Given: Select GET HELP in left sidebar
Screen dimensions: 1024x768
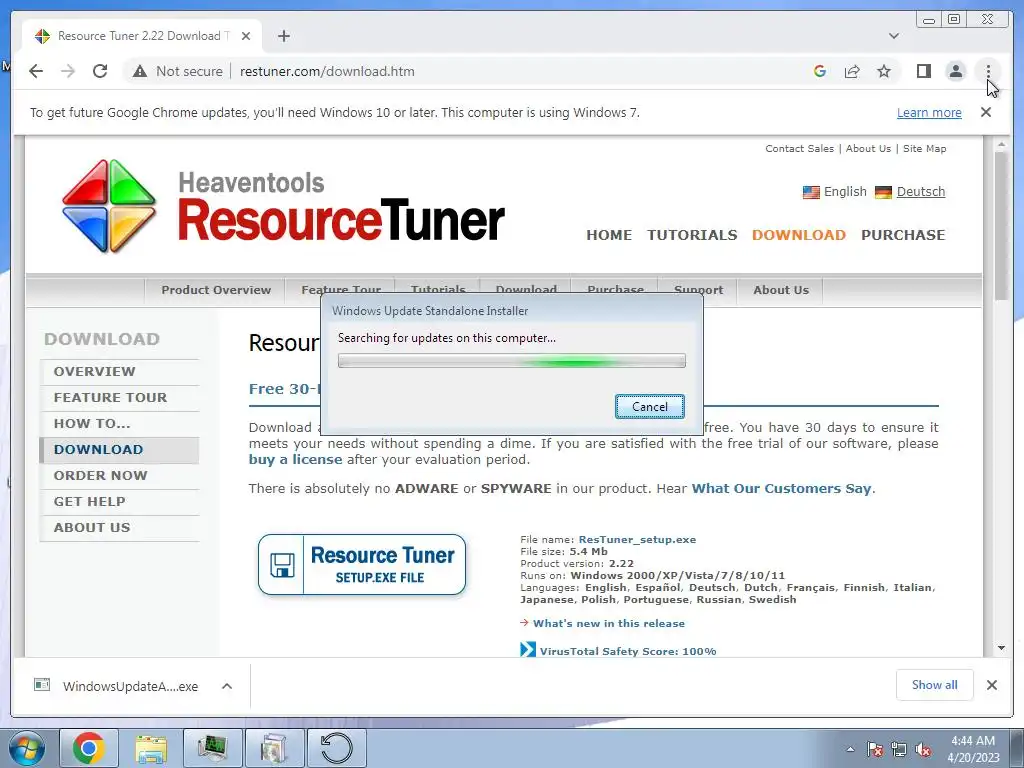Looking at the screenshot, I should (120, 502).
